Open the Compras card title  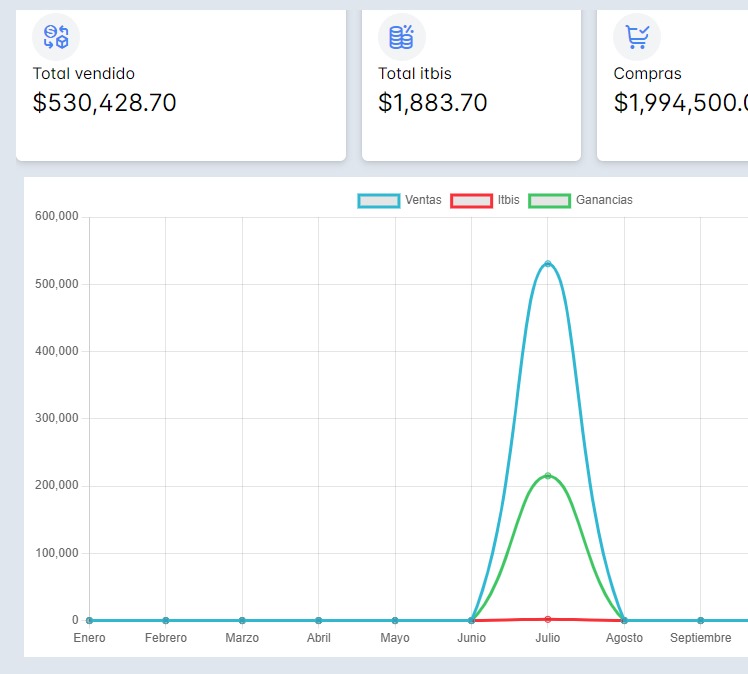click(647, 73)
